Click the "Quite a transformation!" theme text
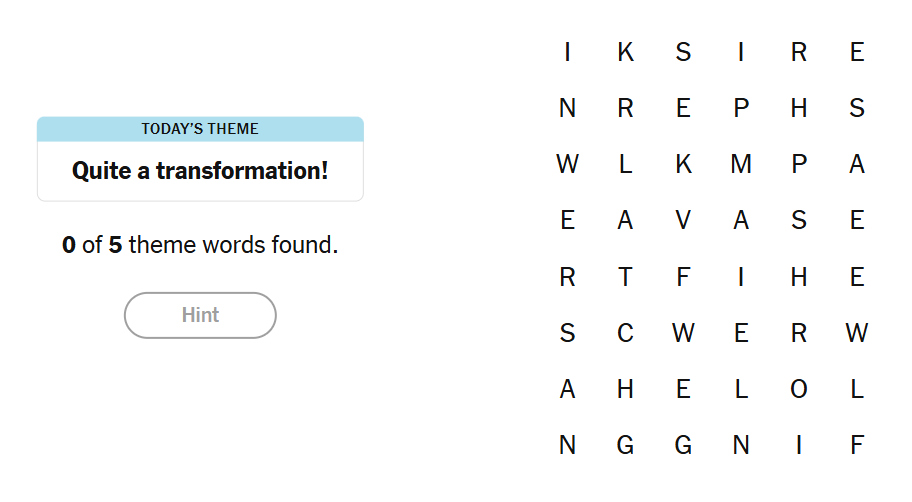 point(200,171)
